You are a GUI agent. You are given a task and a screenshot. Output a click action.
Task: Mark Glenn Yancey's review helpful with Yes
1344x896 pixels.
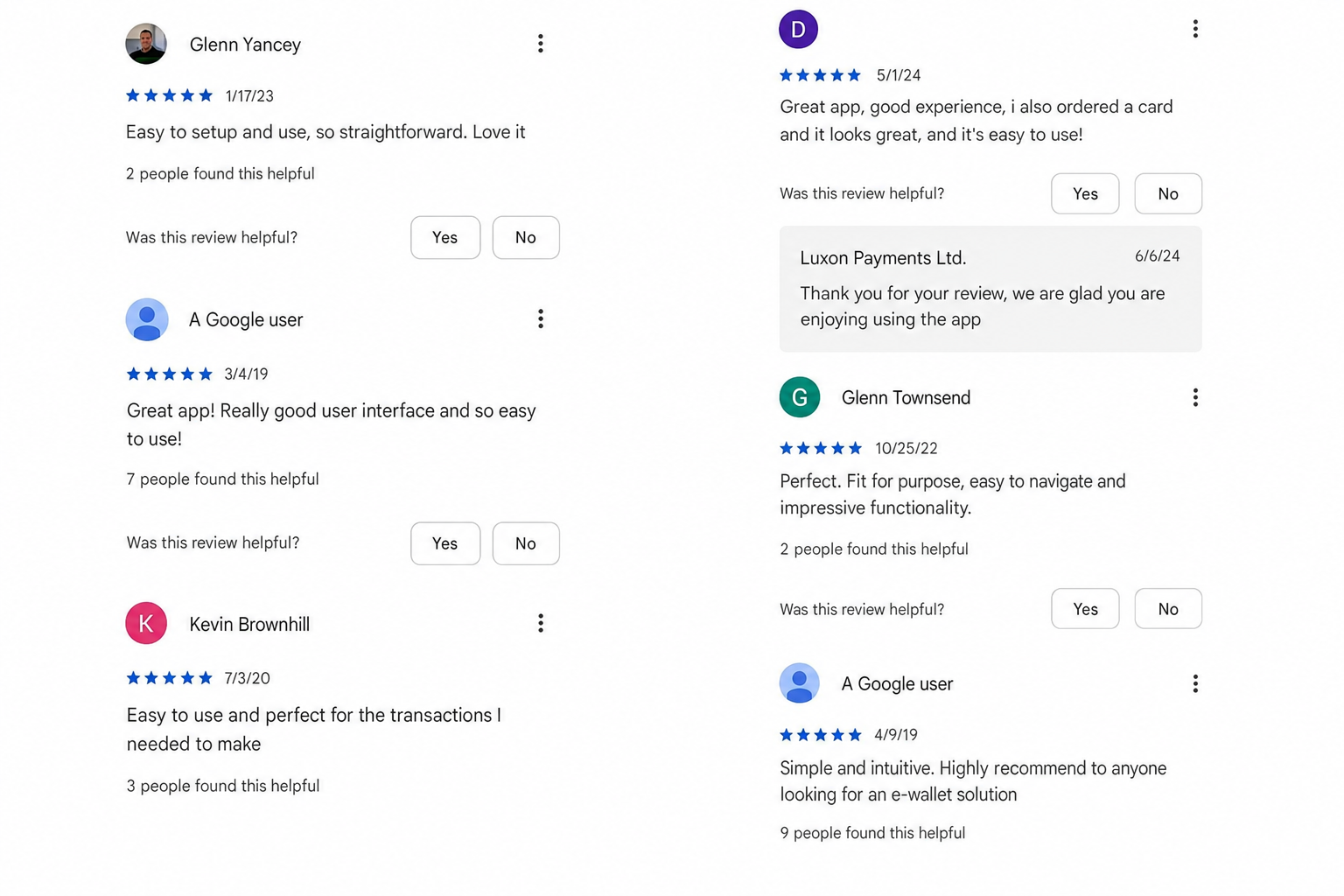pyautogui.click(x=445, y=237)
